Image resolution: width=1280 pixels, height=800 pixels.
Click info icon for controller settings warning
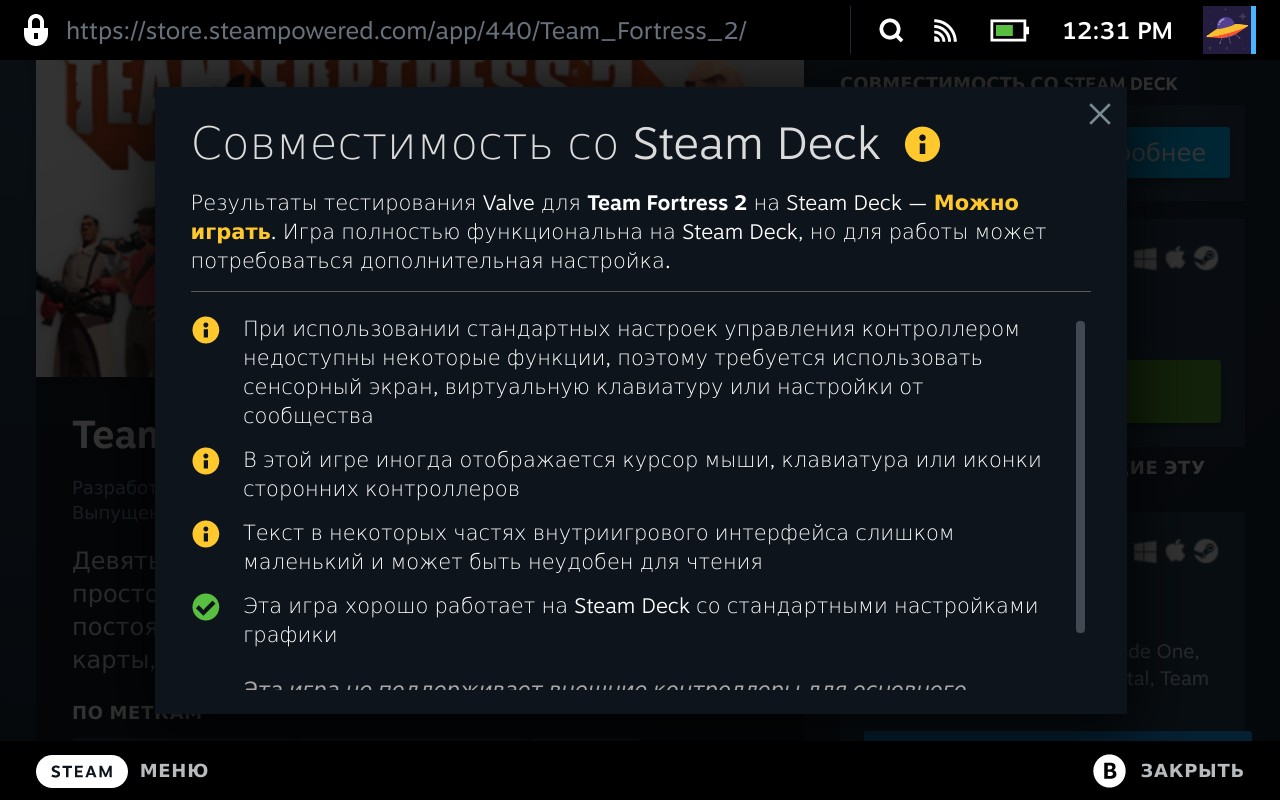tap(205, 330)
